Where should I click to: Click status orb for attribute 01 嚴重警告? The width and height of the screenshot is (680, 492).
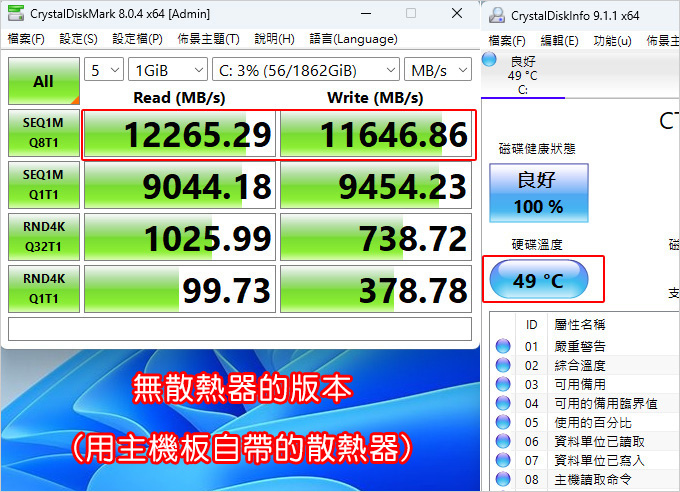point(503,346)
